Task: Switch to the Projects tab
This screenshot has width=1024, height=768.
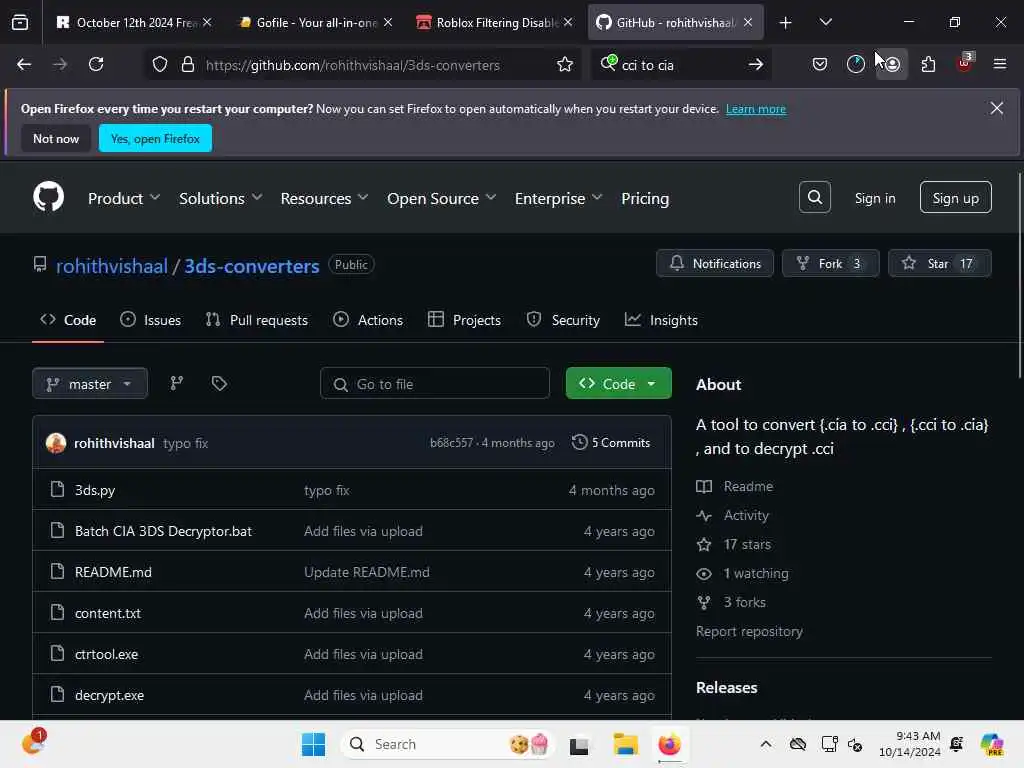Action: (x=464, y=320)
